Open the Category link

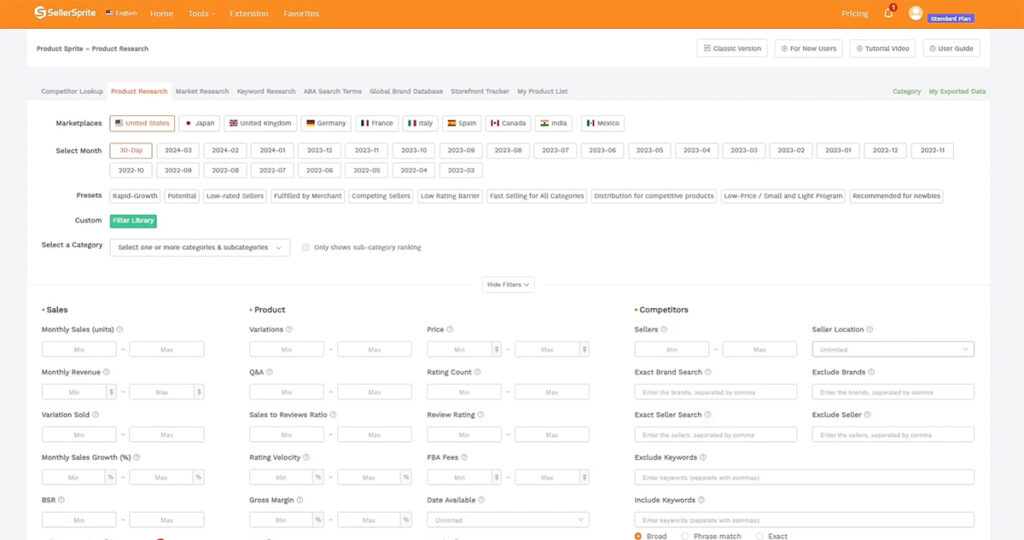(906, 91)
